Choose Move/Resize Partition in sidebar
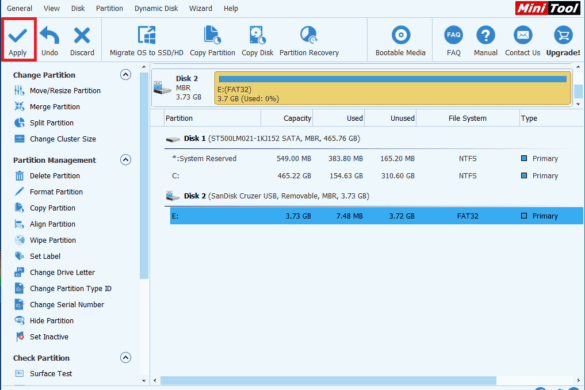The width and height of the screenshot is (585, 390). click(57, 91)
